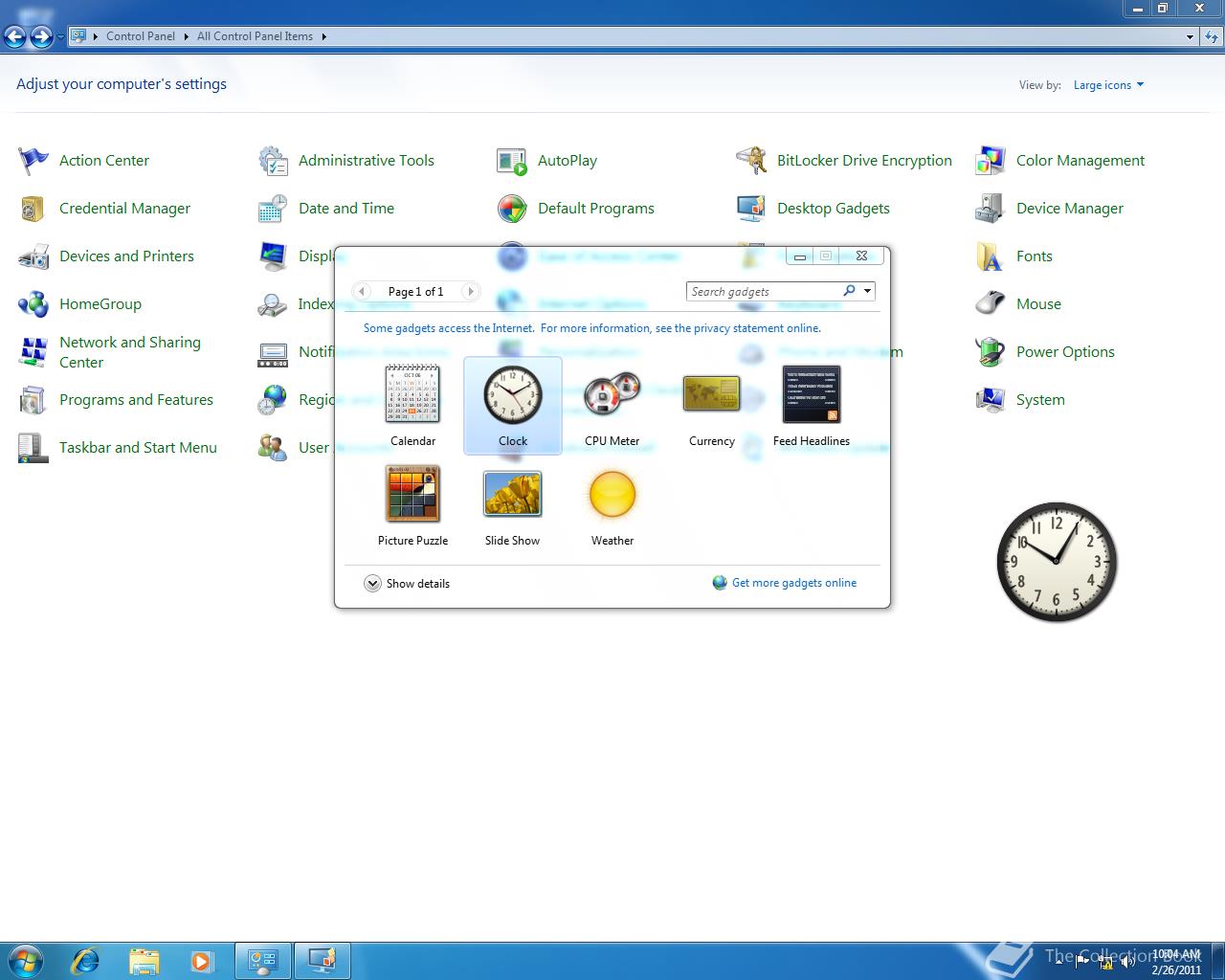This screenshot has height=980, width=1225.
Task: Open the gadget search options dropdown arrow
Action: click(x=867, y=291)
